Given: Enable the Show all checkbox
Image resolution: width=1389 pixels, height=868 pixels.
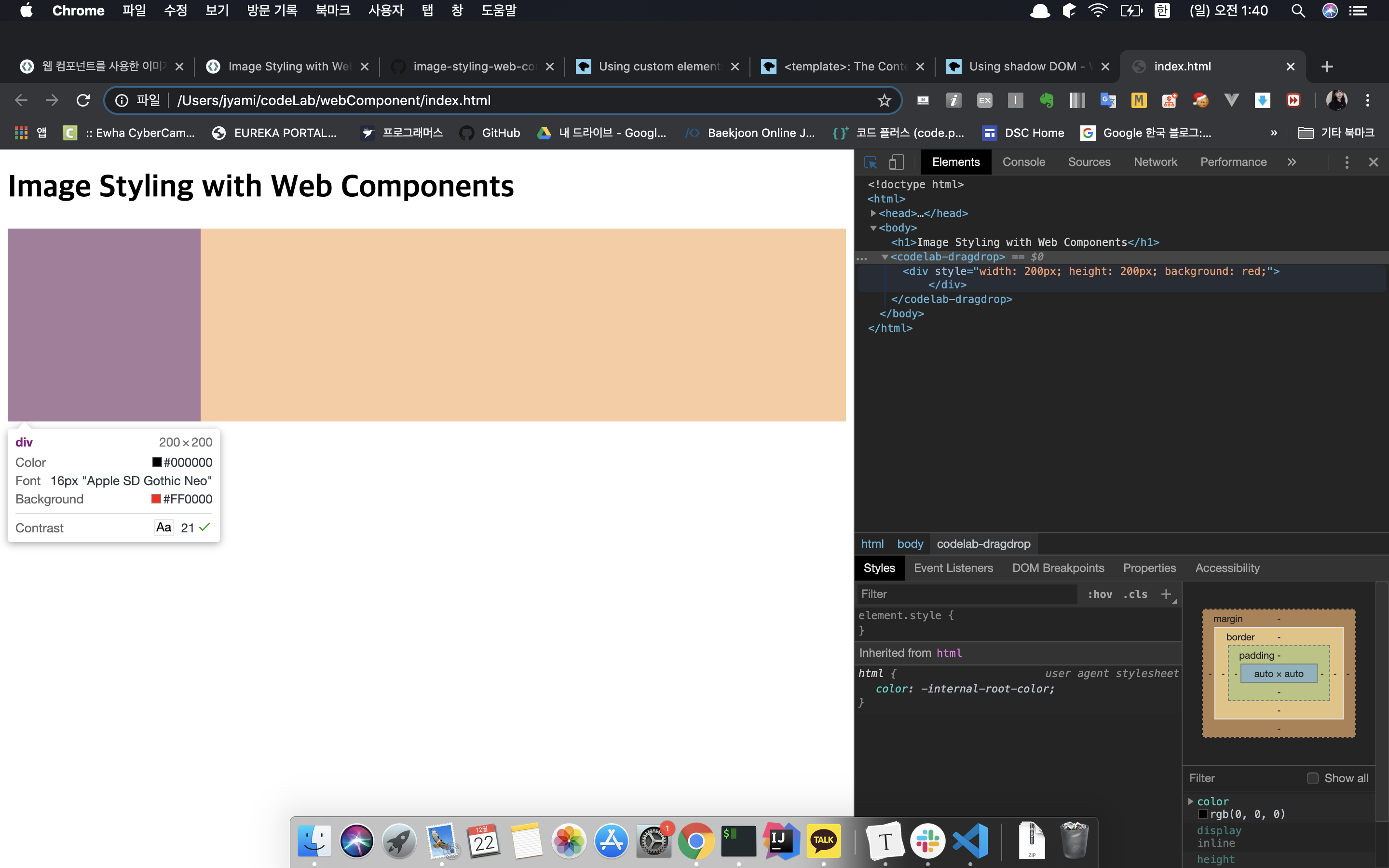Looking at the screenshot, I should (x=1312, y=778).
